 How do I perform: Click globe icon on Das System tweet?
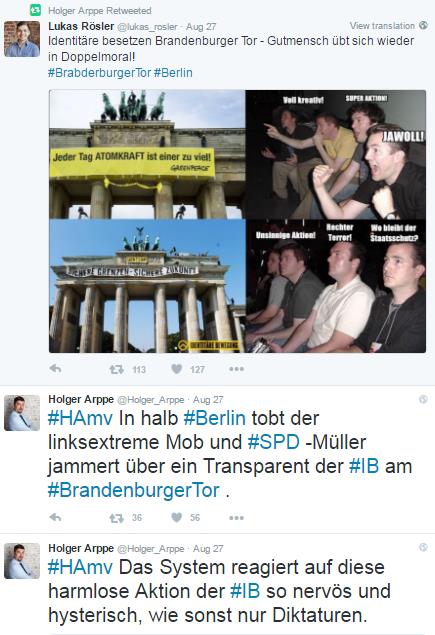point(423,548)
